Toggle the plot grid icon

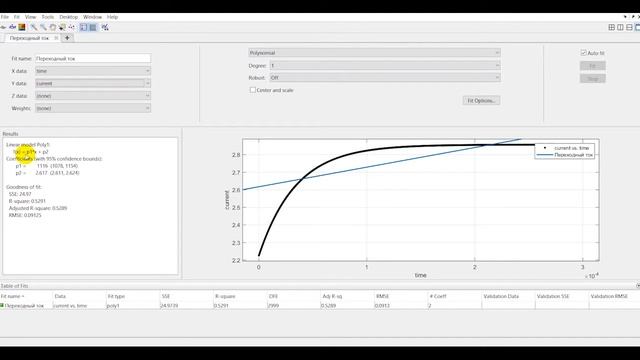pos(93,27)
